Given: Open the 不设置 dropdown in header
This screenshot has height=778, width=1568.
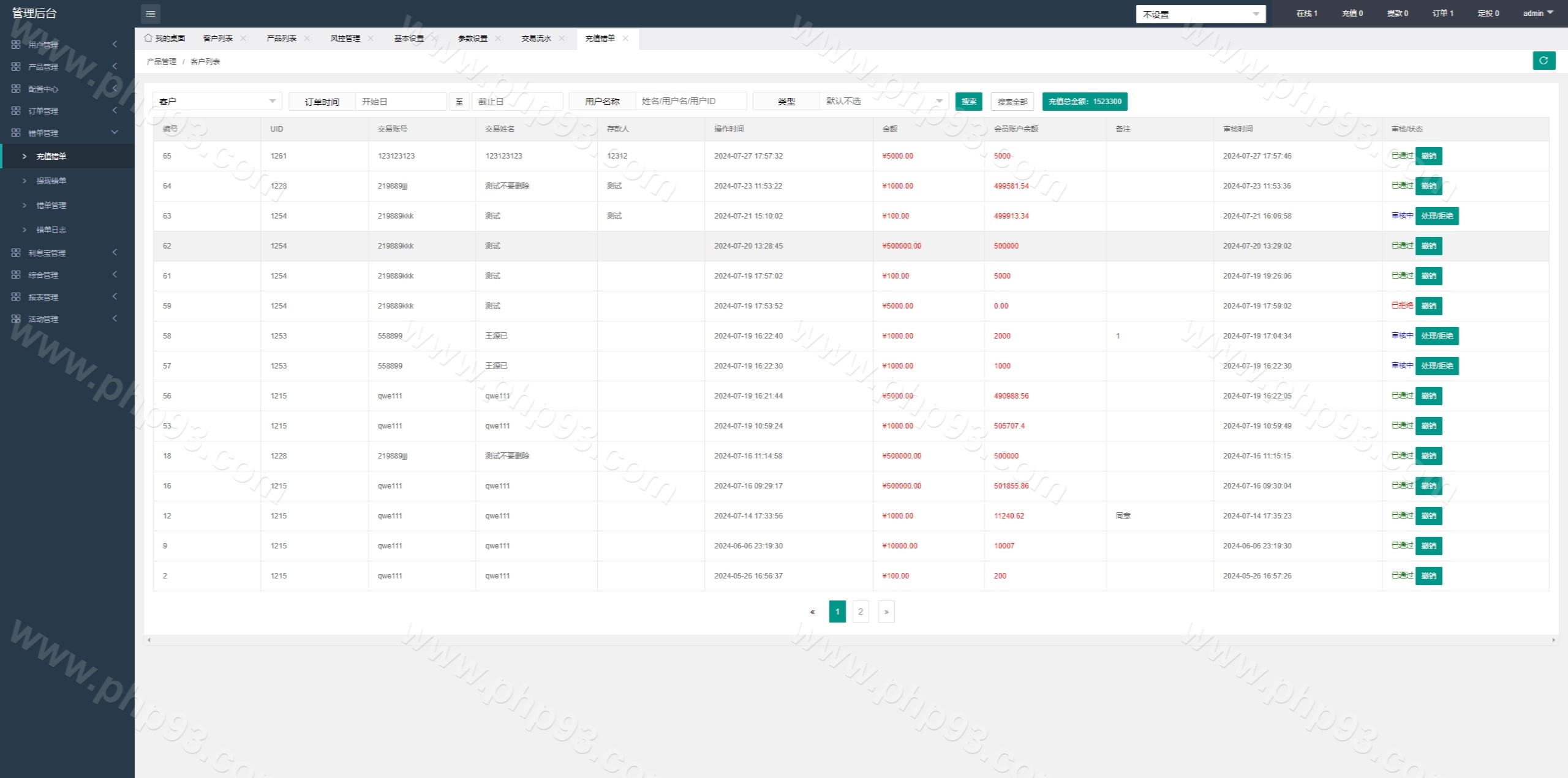Looking at the screenshot, I should (x=1200, y=14).
